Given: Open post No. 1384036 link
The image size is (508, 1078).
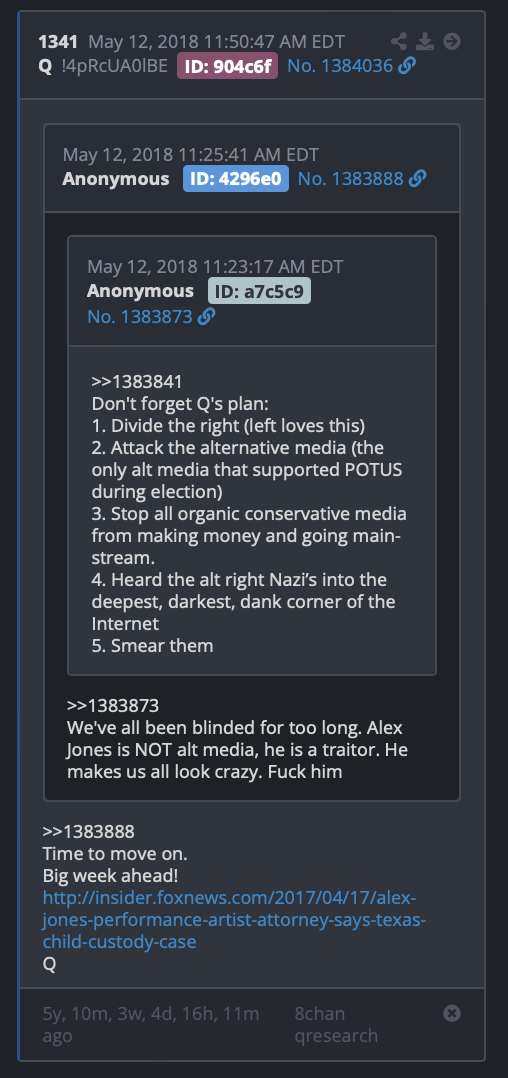Looking at the screenshot, I should coord(340,66).
